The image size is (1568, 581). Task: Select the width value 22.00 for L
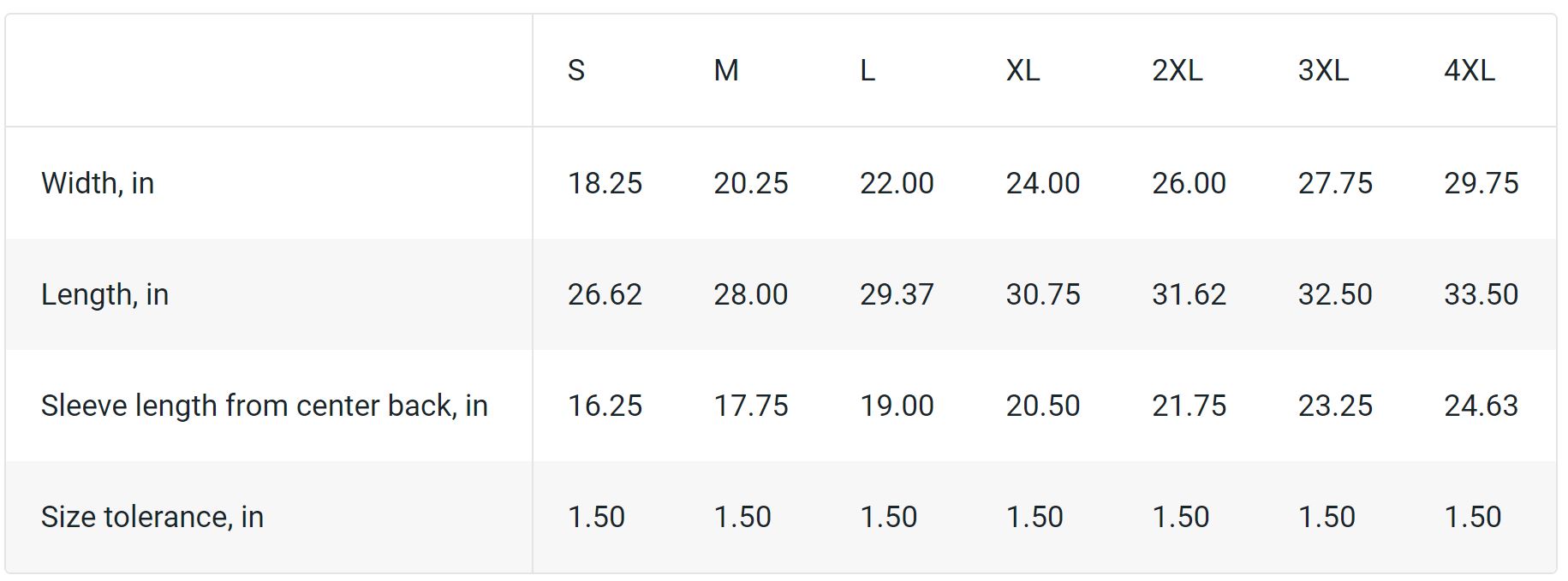click(x=897, y=183)
